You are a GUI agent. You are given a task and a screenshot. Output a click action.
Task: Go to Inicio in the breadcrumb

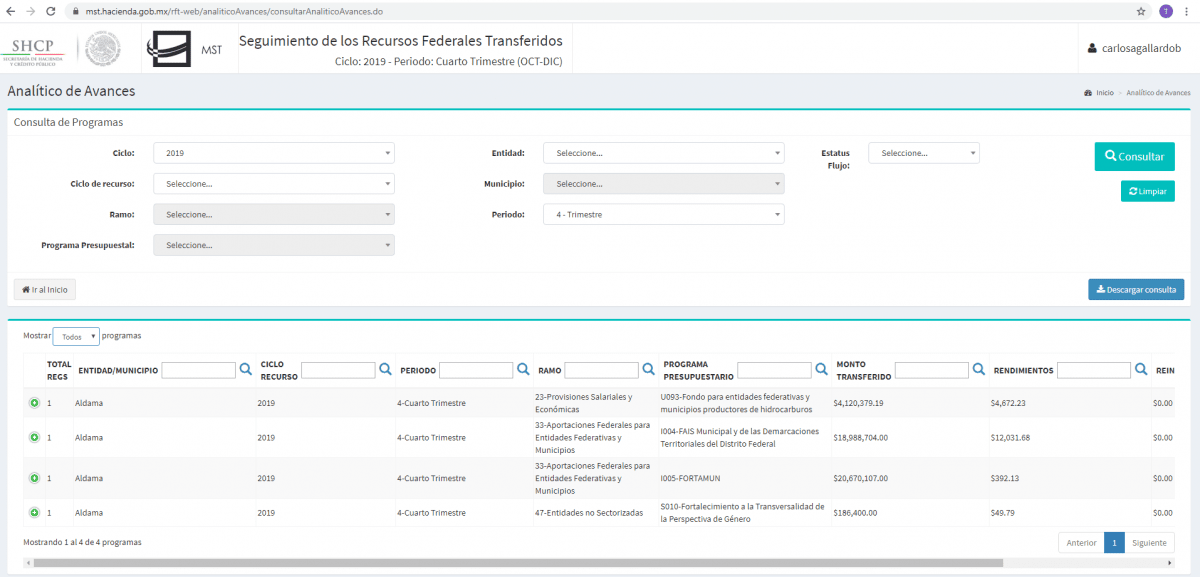[1104, 92]
